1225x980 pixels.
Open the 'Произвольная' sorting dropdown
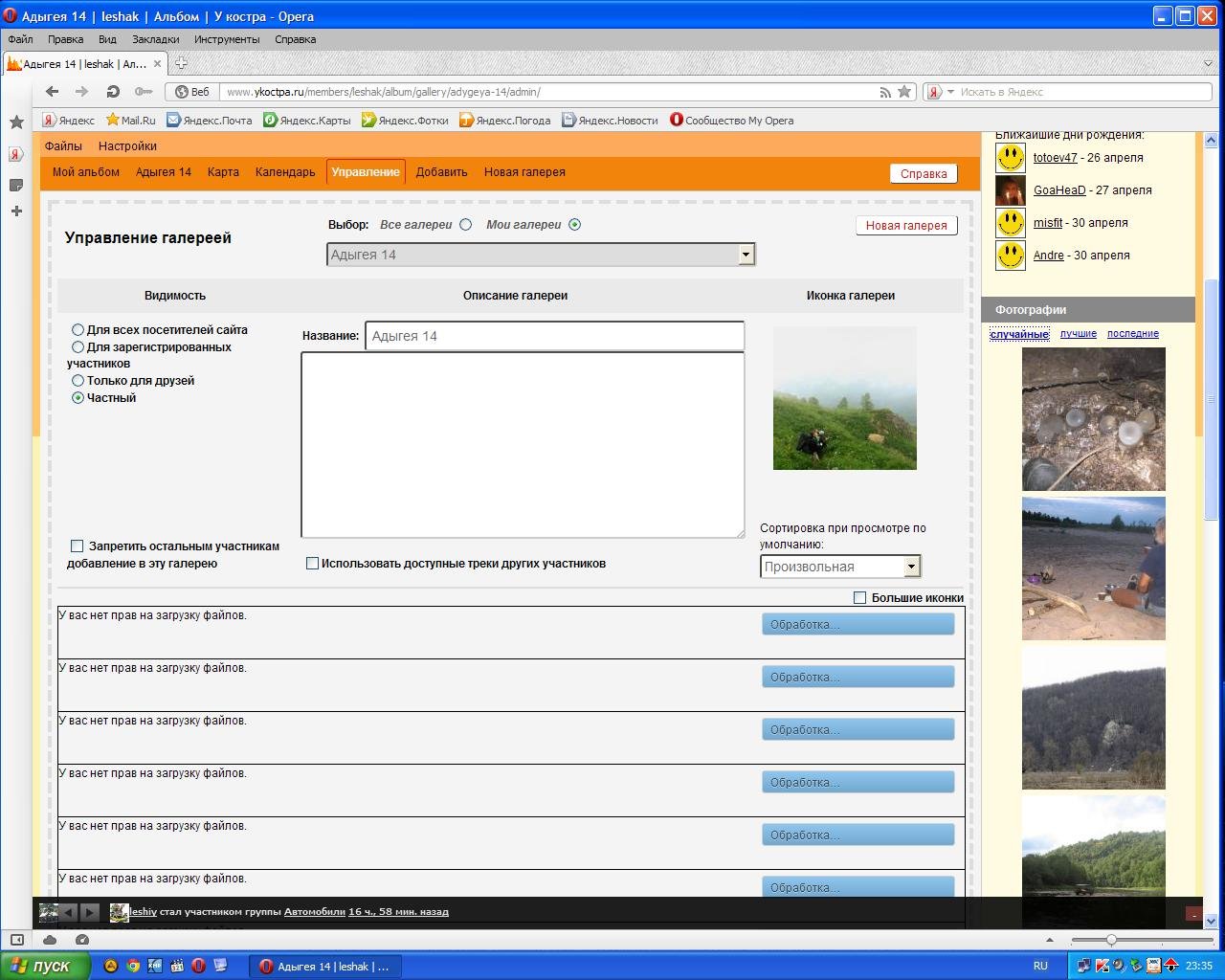pyautogui.click(x=911, y=567)
